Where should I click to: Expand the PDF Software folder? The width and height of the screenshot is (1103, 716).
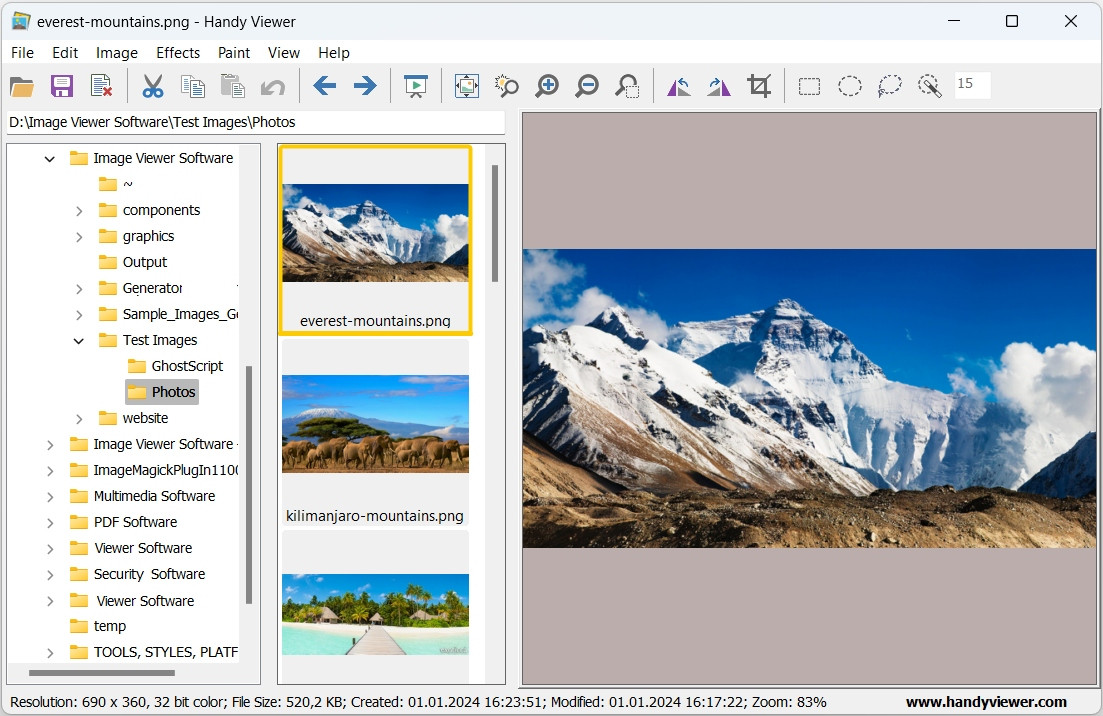pyautogui.click(x=50, y=523)
